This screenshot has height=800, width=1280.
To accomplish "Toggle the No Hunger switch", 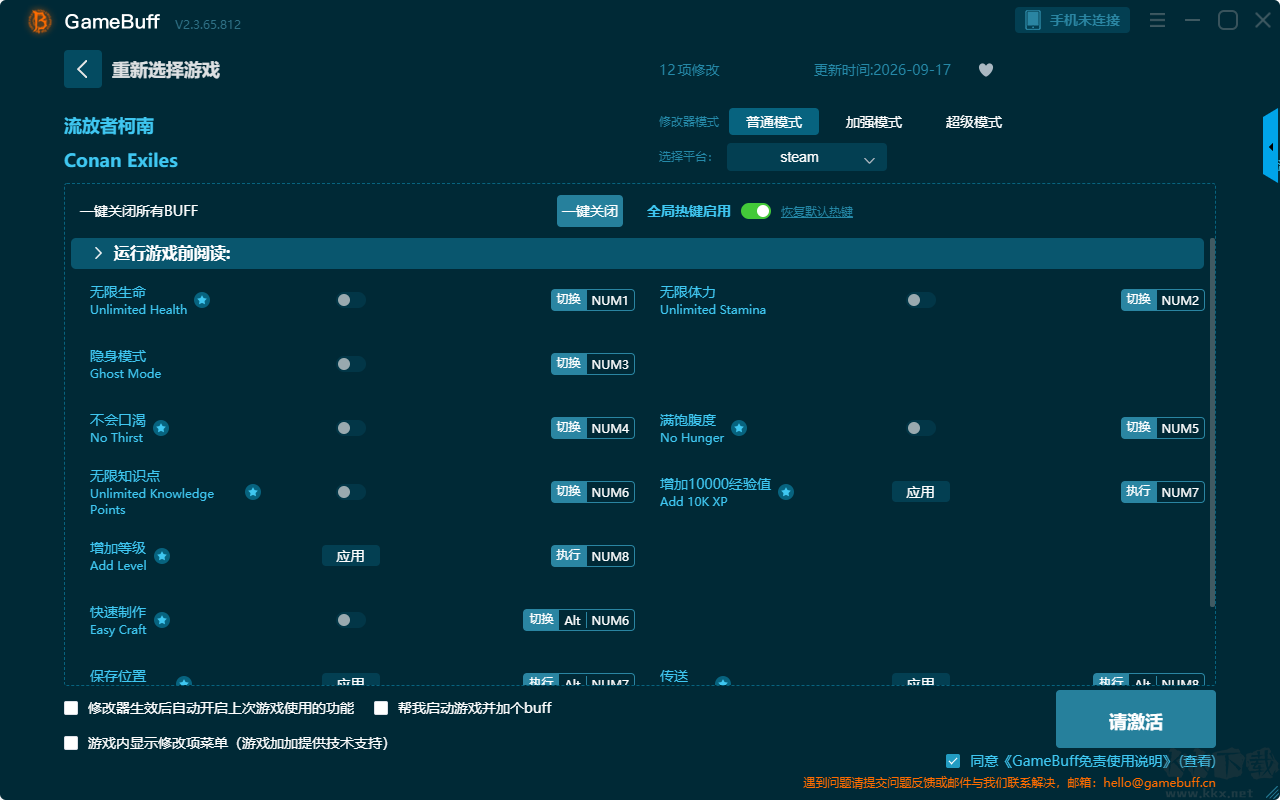I will (920, 428).
